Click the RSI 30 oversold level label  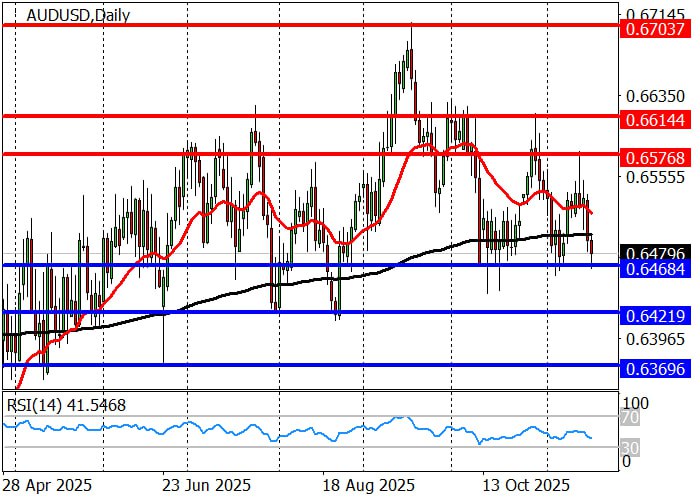[x=630, y=446]
